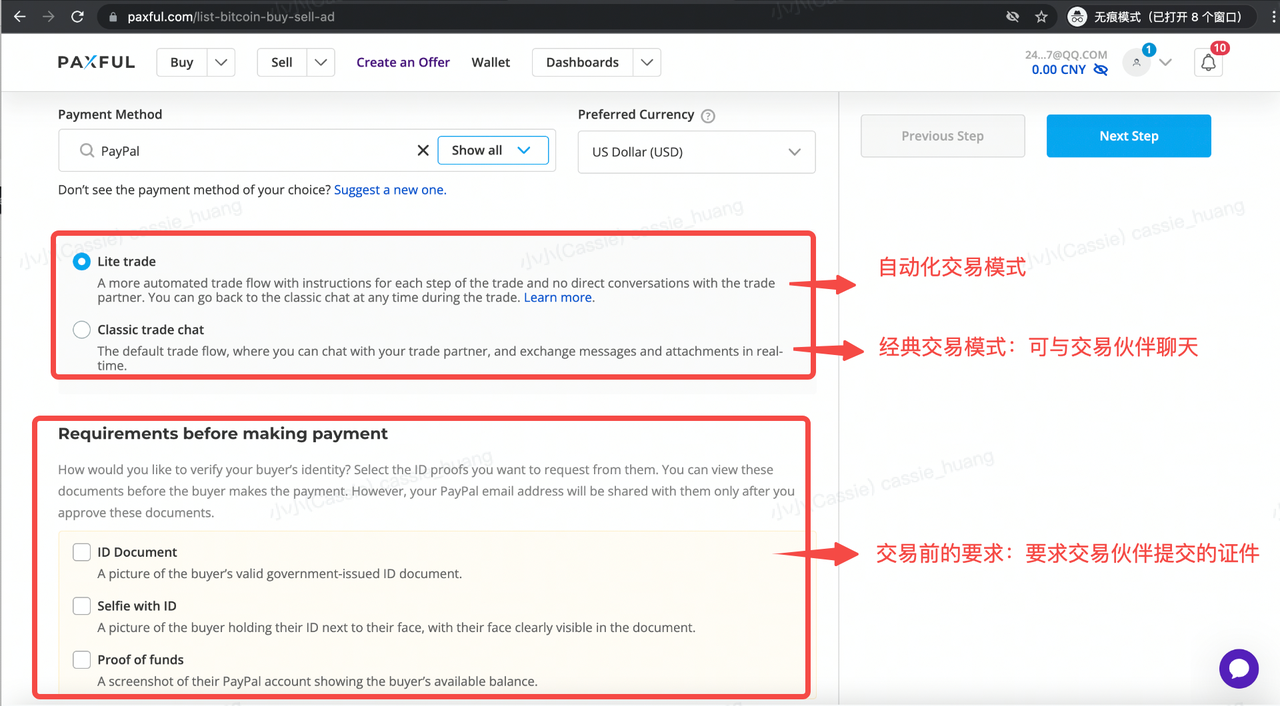This screenshot has height=706, width=1280.
Task: Follow the Suggest a new one link
Action: (x=390, y=190)
